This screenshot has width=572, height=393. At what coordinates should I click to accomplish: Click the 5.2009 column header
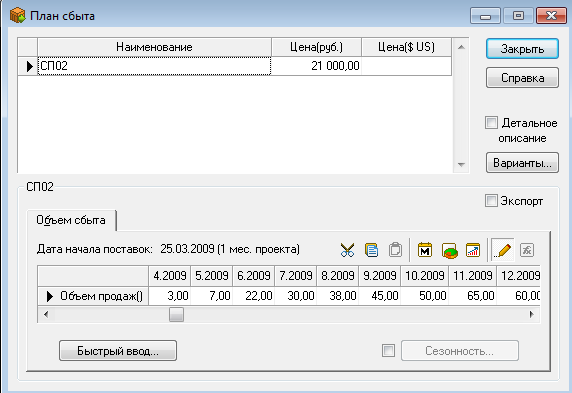click(212, 276)
